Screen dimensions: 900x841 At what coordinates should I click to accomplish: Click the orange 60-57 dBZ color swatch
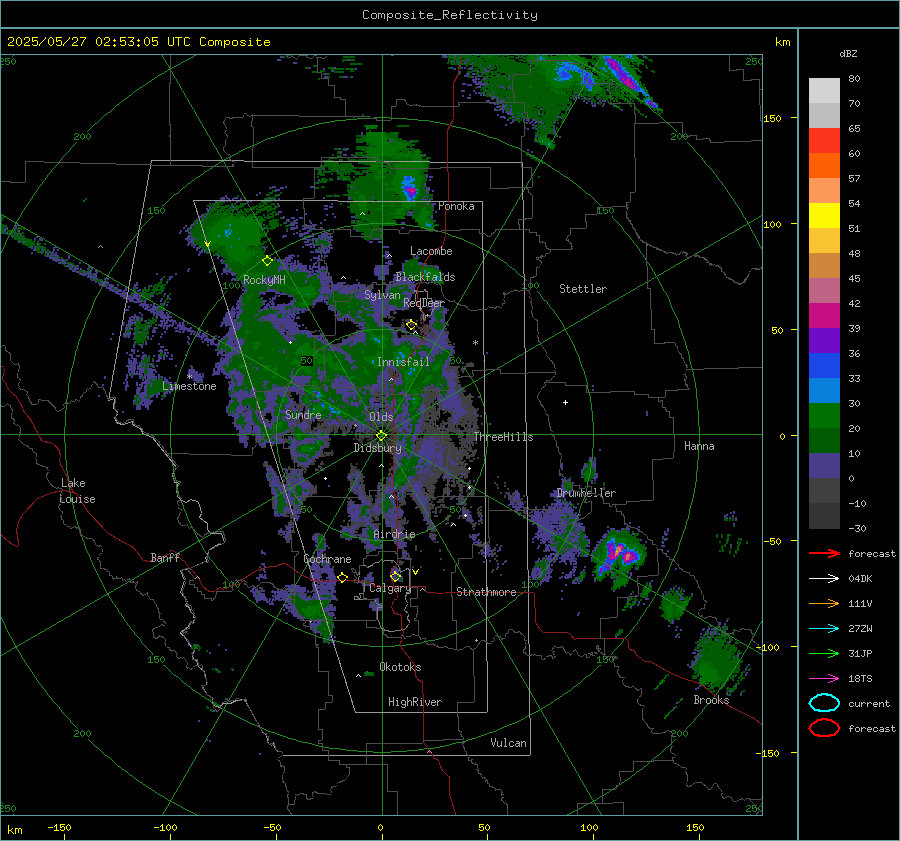coord(824,166)
